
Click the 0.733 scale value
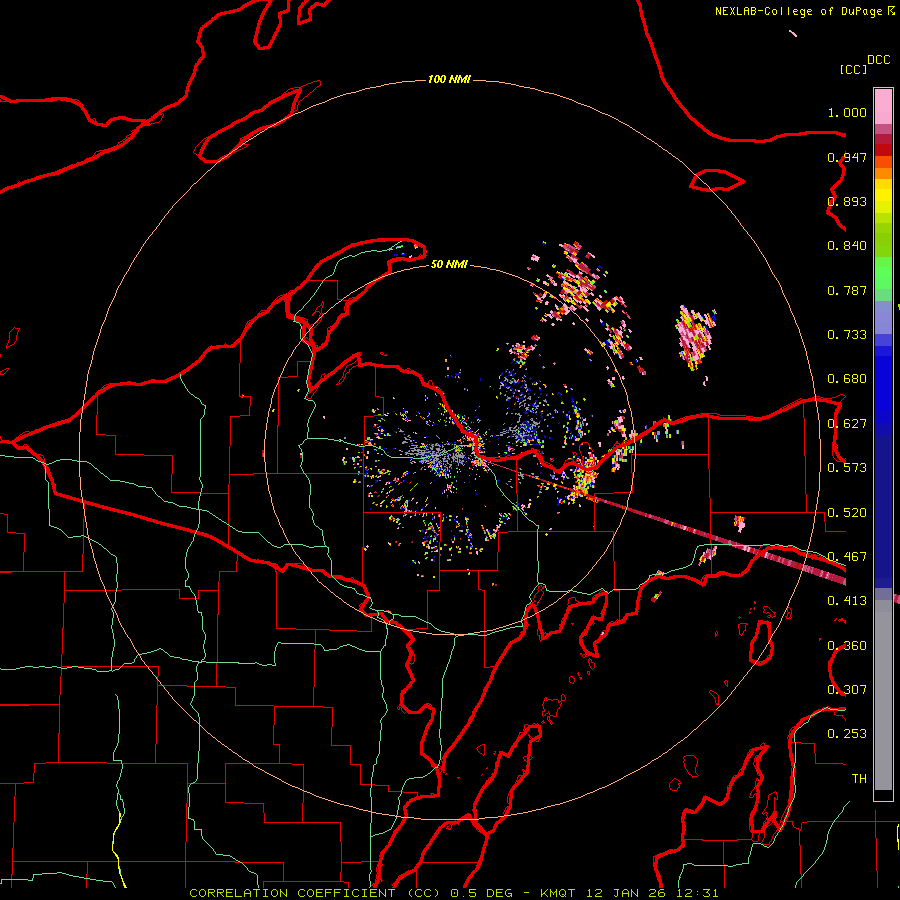847,335
